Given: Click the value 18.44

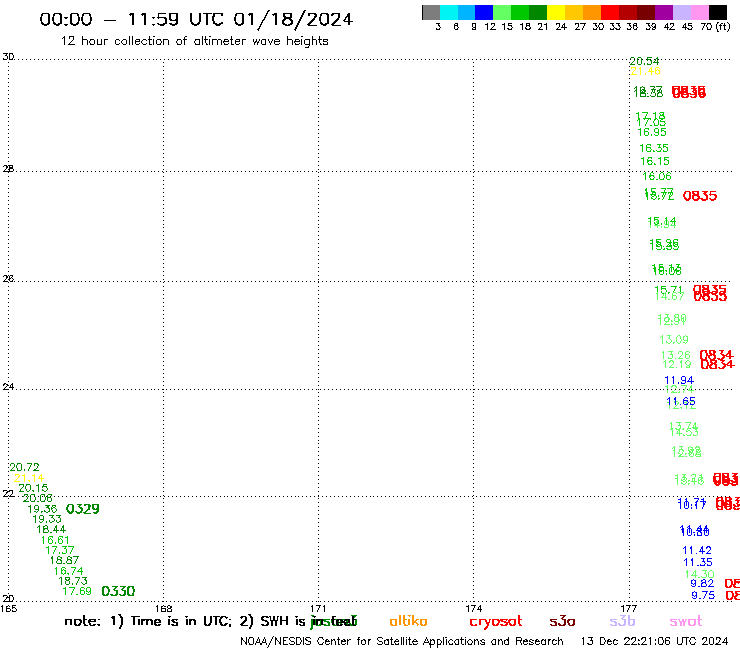Looking at the screenshot, I should click(x=51, y=530).
